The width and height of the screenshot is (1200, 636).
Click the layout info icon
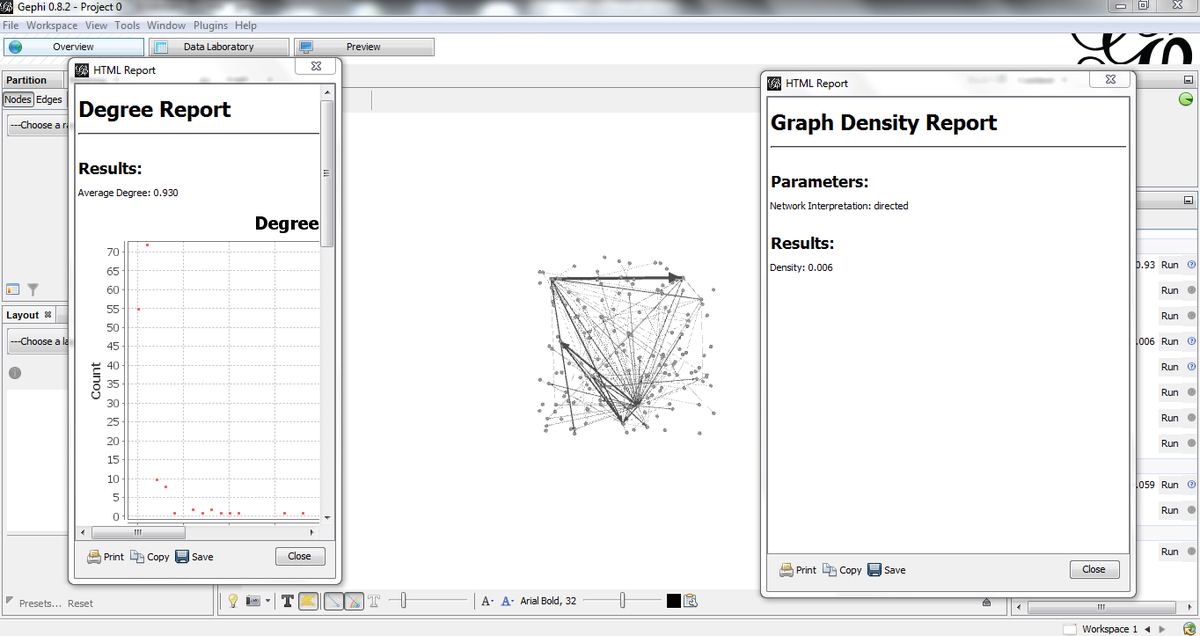pyautogui.click(x=15, y=374)
